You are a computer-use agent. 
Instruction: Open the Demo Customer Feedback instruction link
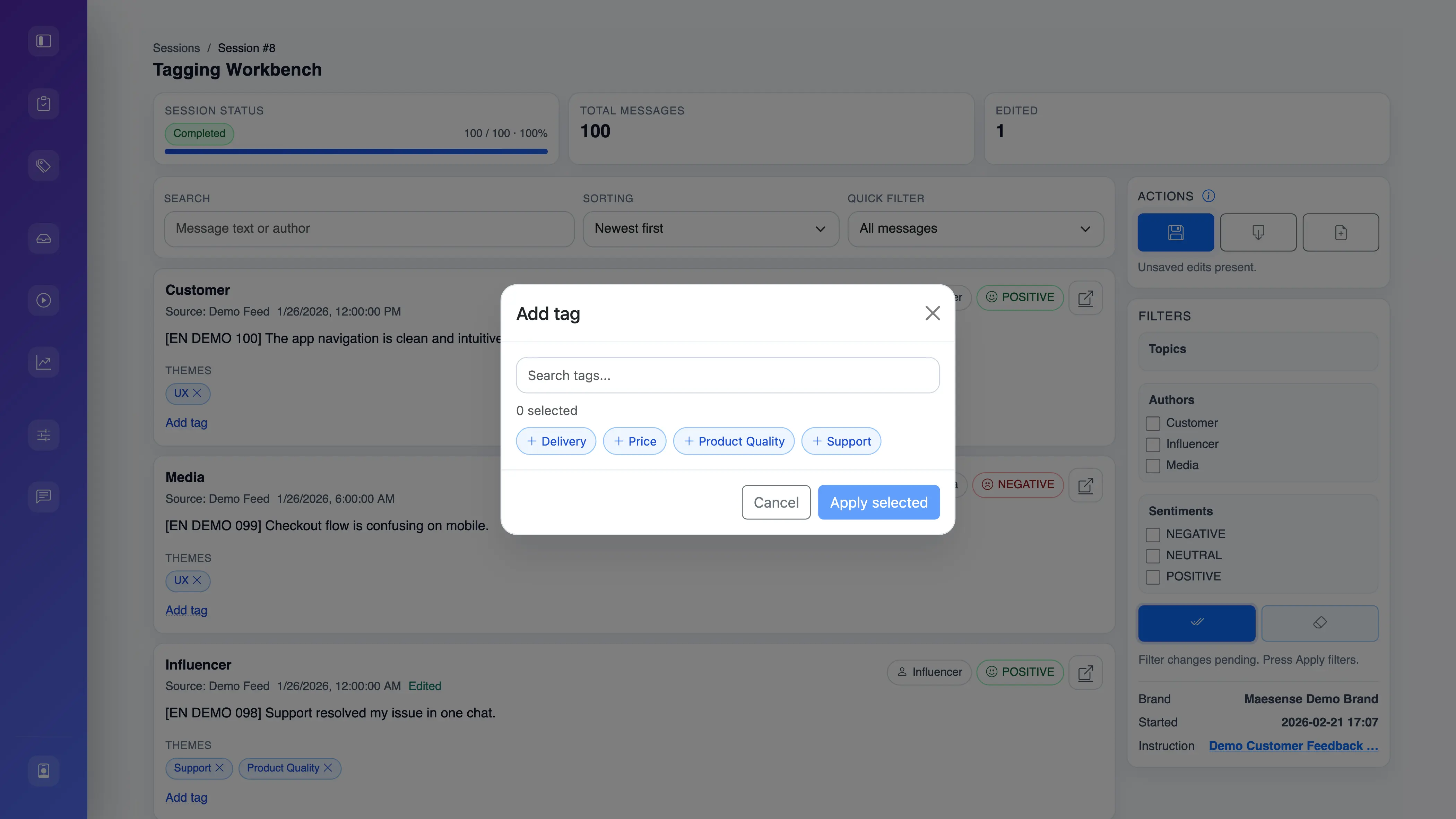(1293, 745)
